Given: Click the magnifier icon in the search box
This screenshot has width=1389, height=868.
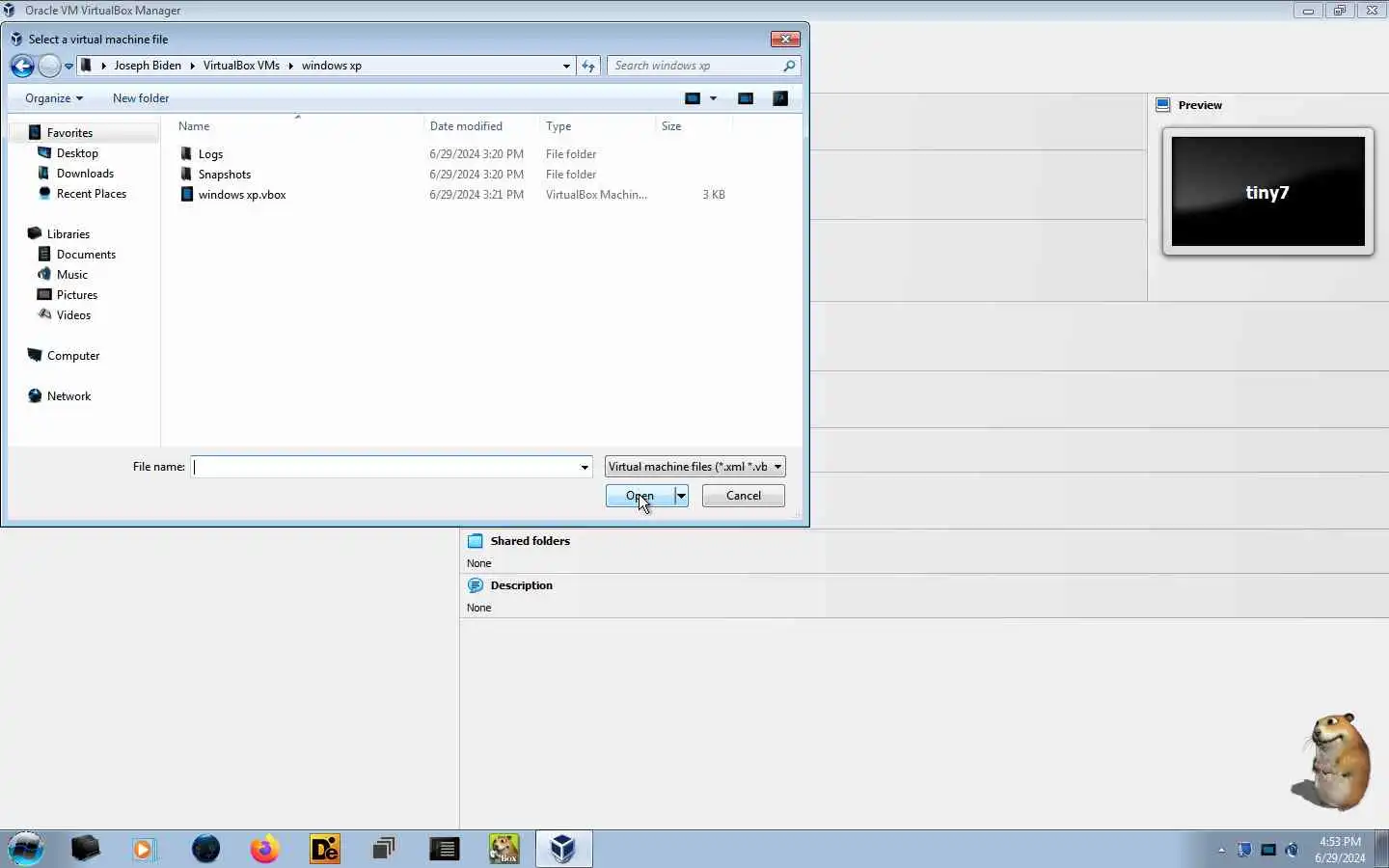Looking at the screenshot, I should tap(789, 66).
